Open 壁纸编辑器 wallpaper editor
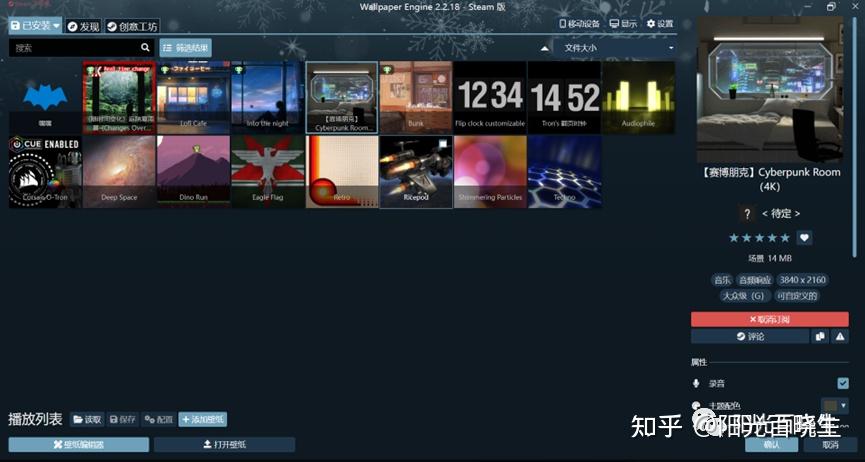The height and width of the screenshot is (462, 865). click(79, 444)
